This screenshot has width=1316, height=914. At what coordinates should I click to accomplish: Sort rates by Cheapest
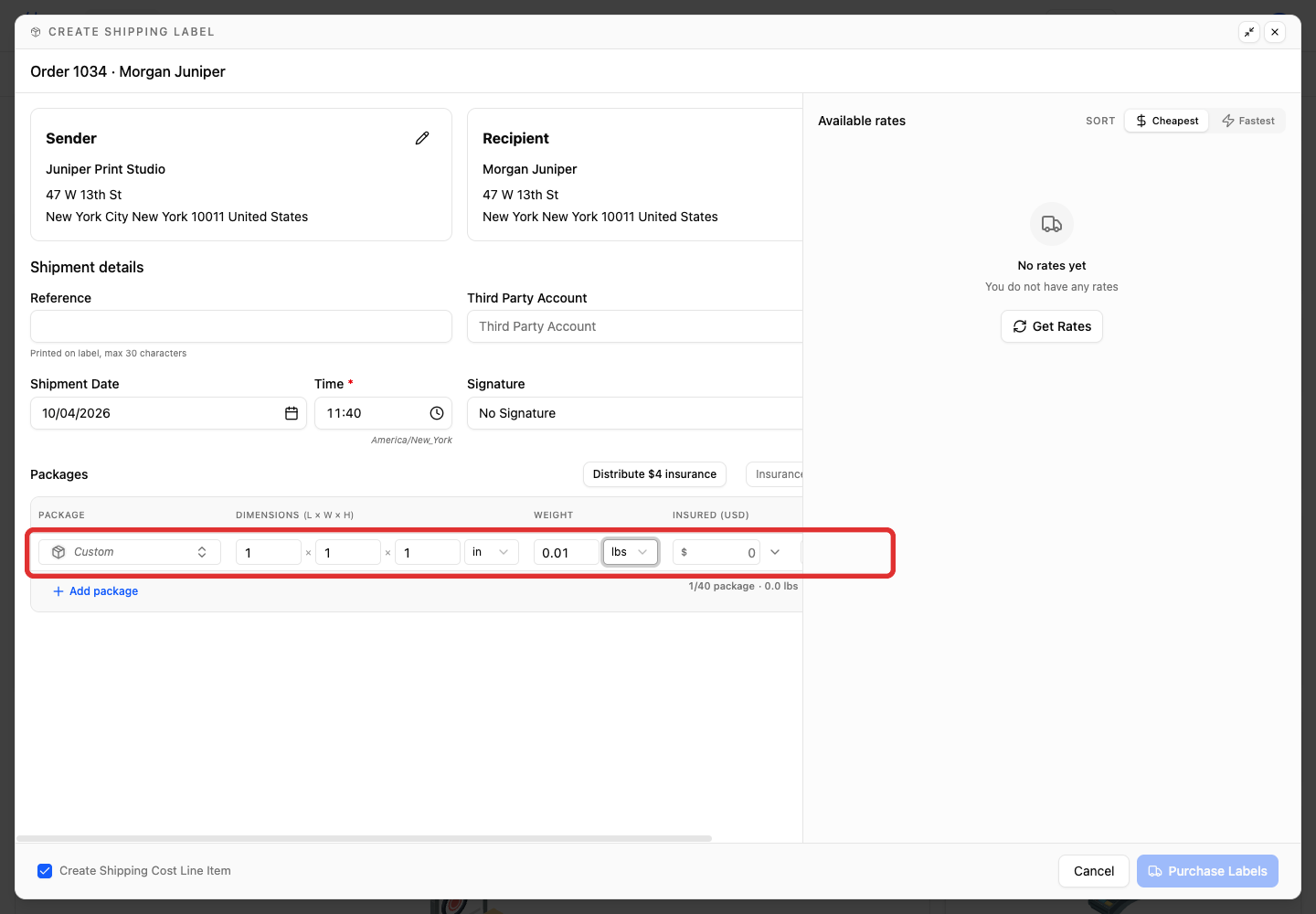click(x=1167, y=121)
